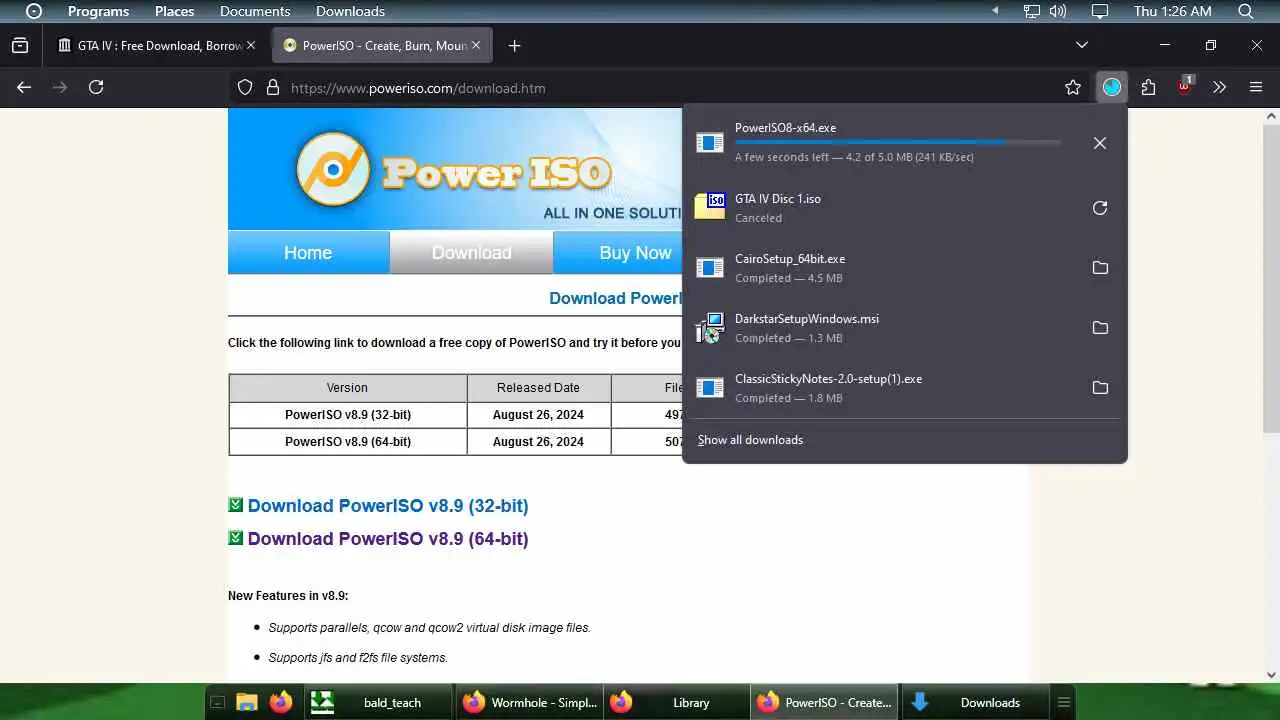Click the Released Date column header
The width and height of the screenshot is (1280, 720).
[538, 388]
